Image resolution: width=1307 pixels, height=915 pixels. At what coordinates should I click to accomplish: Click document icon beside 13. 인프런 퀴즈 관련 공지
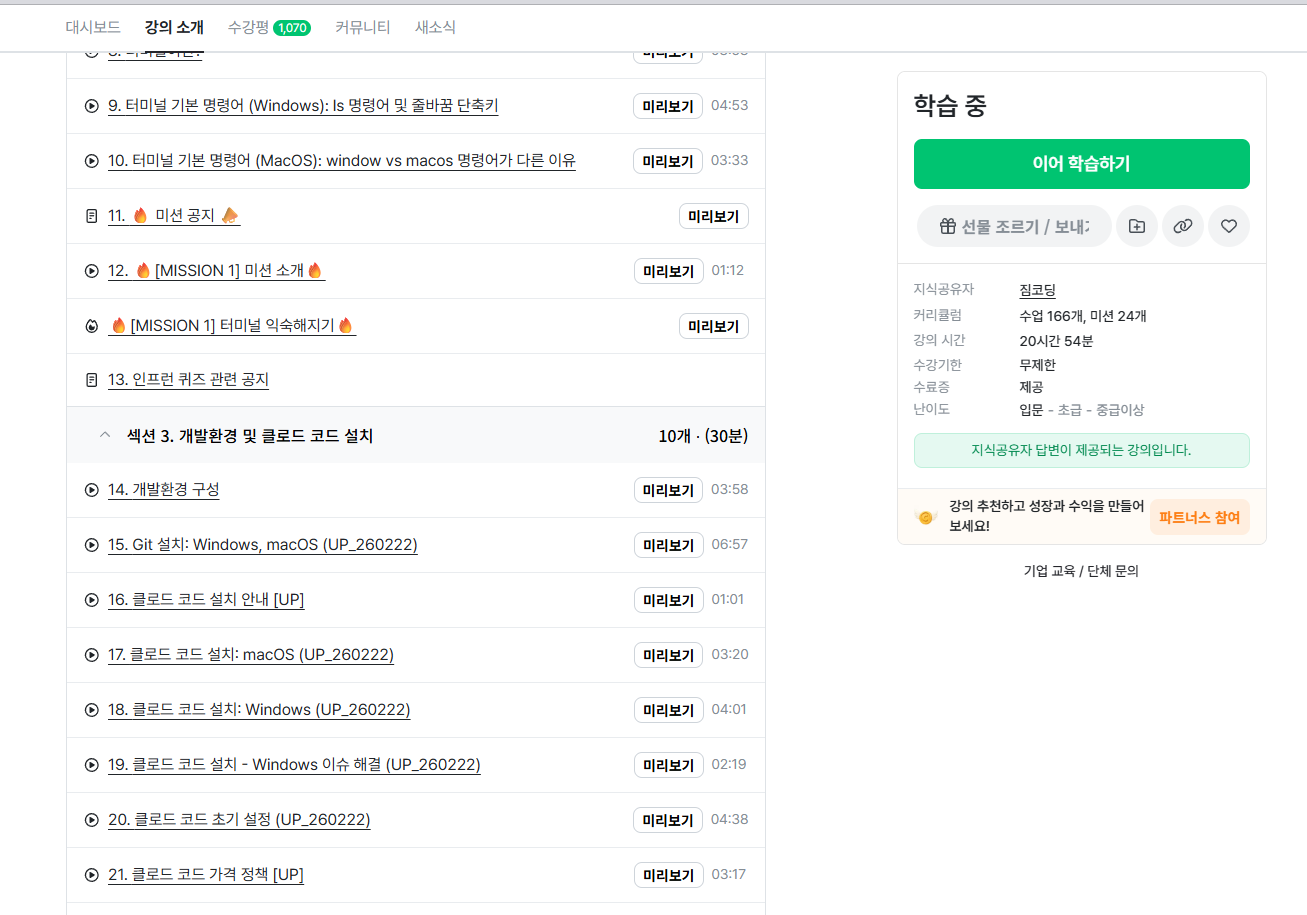click(x=92, y=380)
